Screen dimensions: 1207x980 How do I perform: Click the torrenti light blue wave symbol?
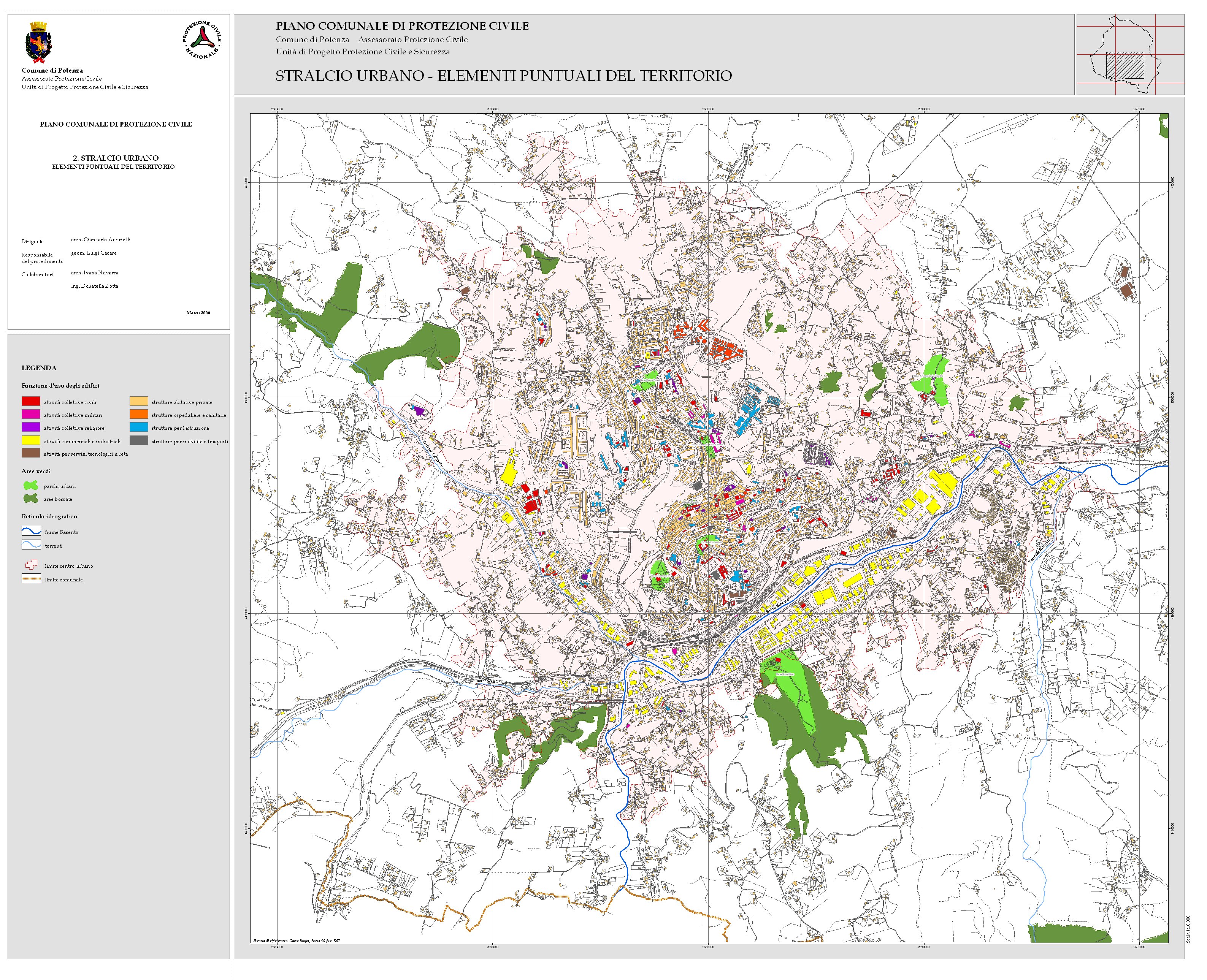pos(31,545)
